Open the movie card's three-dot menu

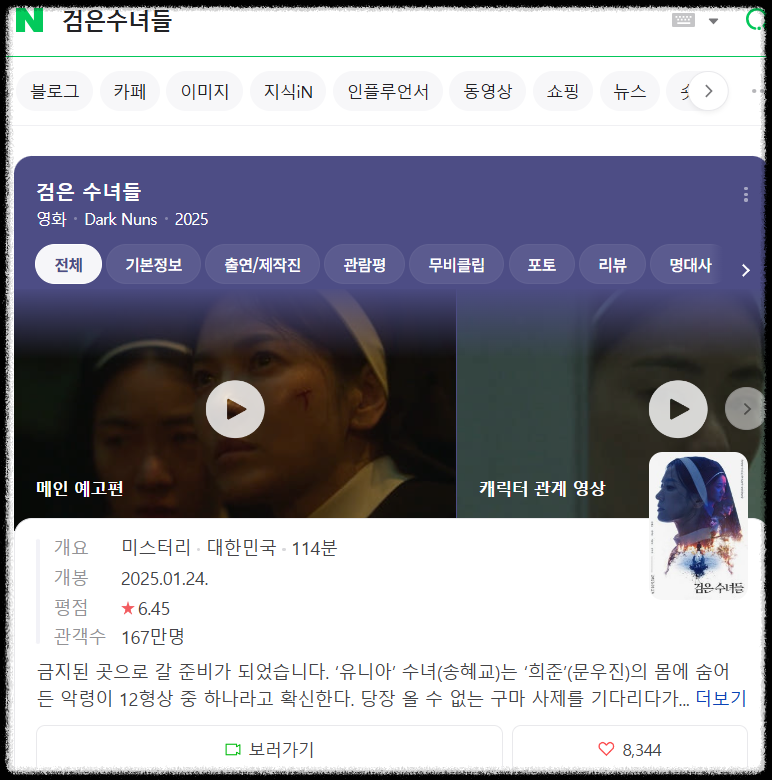pyautogui.click(x=745, y=195)
